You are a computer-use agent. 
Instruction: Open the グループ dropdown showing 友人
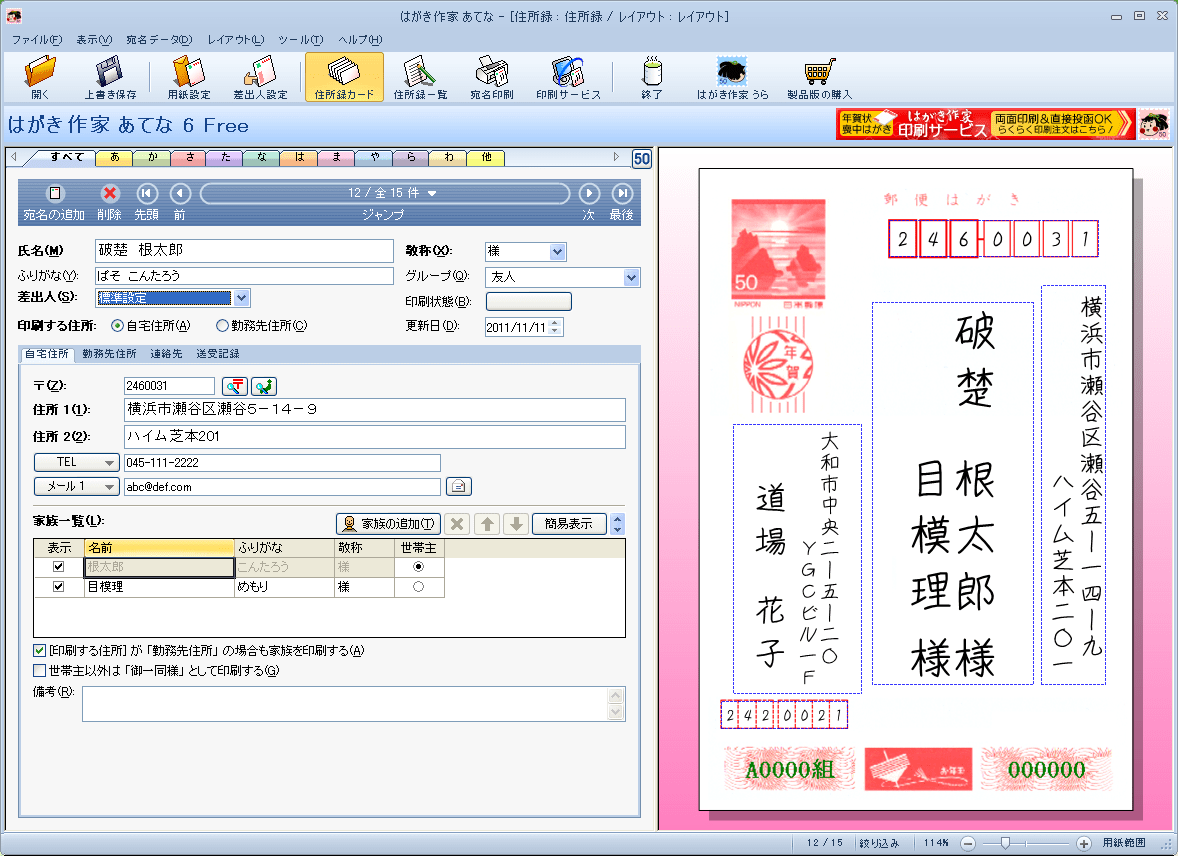pyautogui.click(x=631, y=277)
